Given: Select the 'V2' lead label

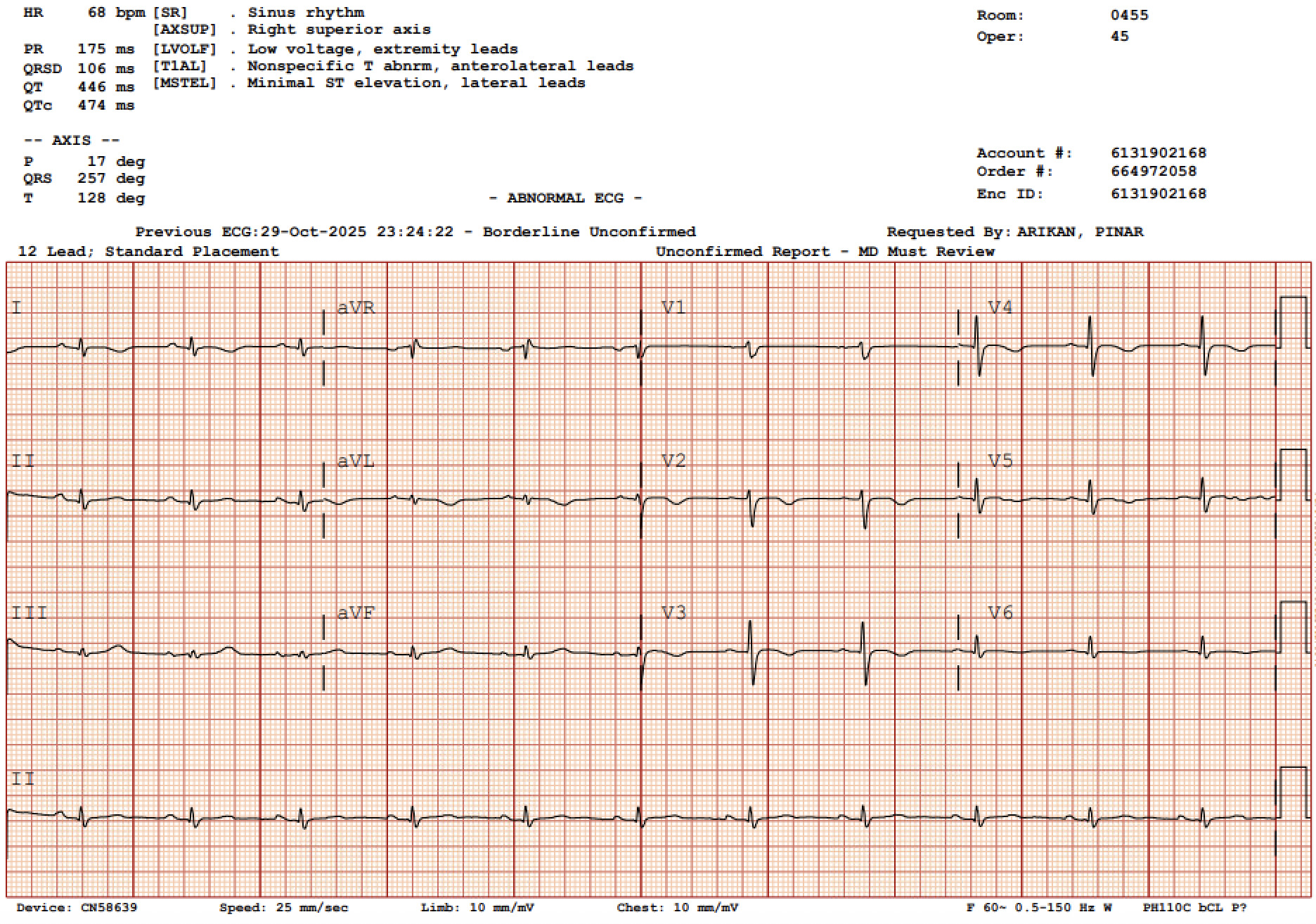Looking at the screenshot, I should [x=673, y=461].
